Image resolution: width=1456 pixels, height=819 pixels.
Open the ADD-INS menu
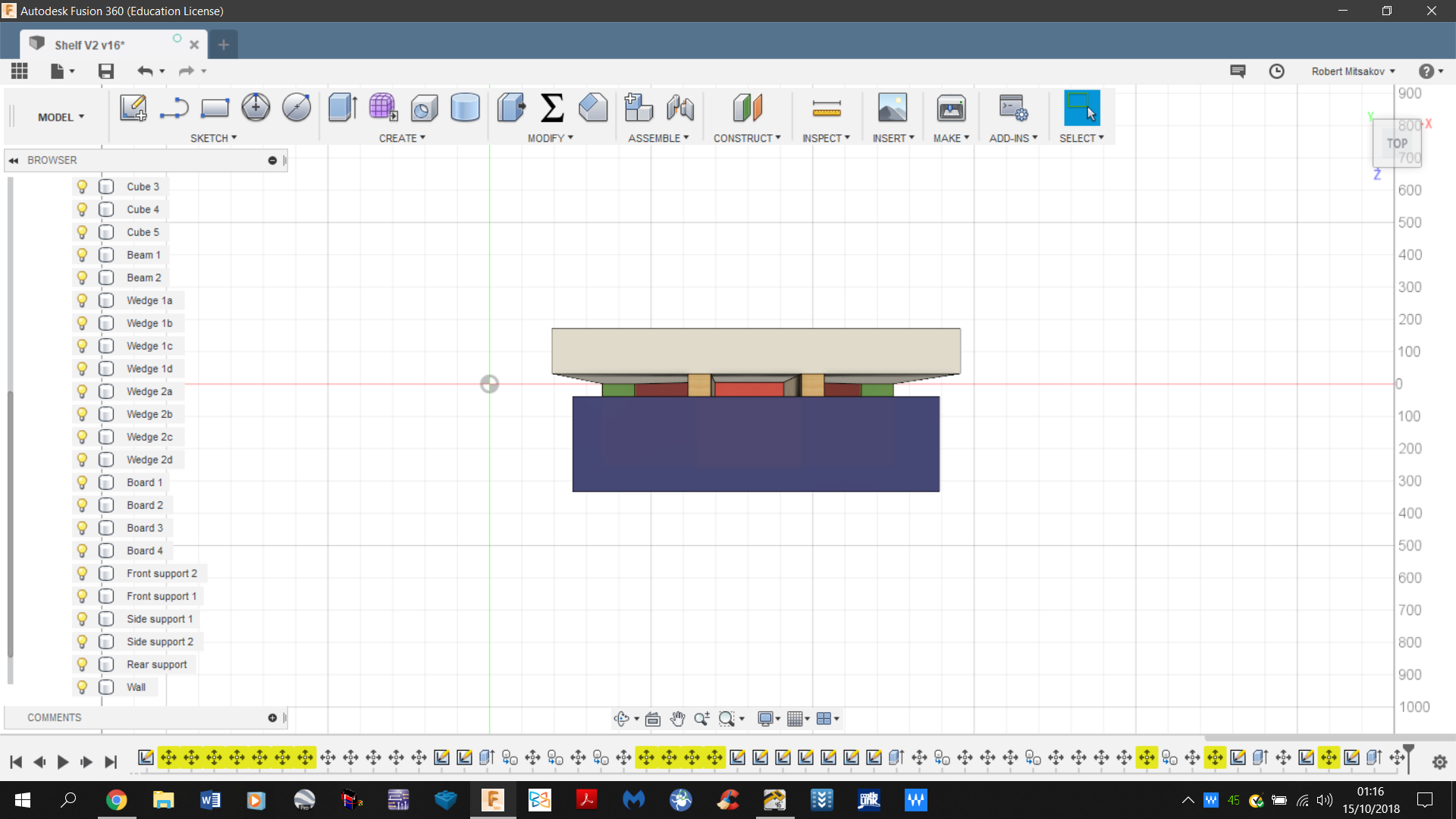pyautogui.click(x=1013, y=138)
